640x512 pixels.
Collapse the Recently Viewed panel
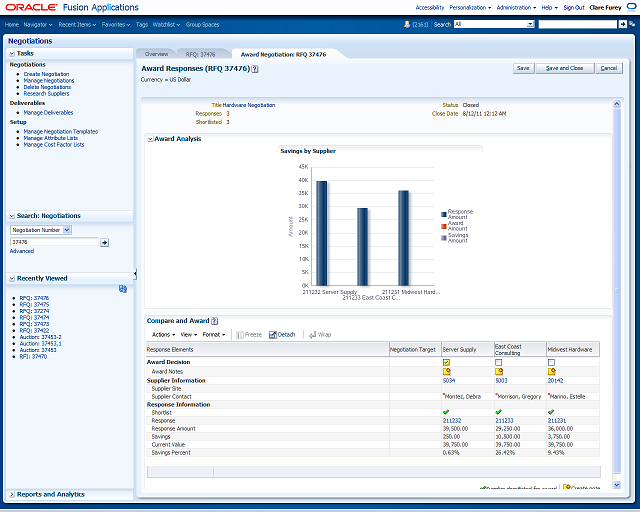coord(12,278)
